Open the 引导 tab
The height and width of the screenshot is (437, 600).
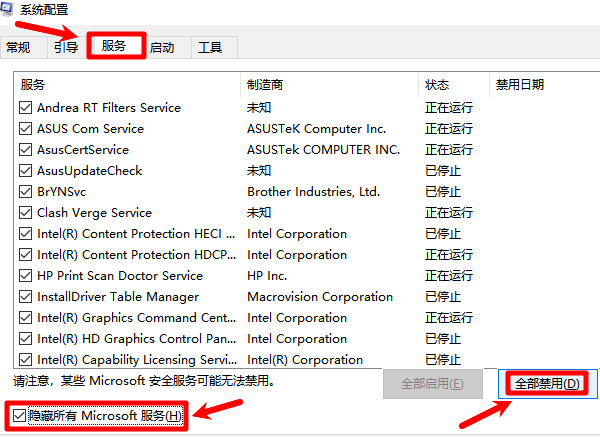coord(66,47)
